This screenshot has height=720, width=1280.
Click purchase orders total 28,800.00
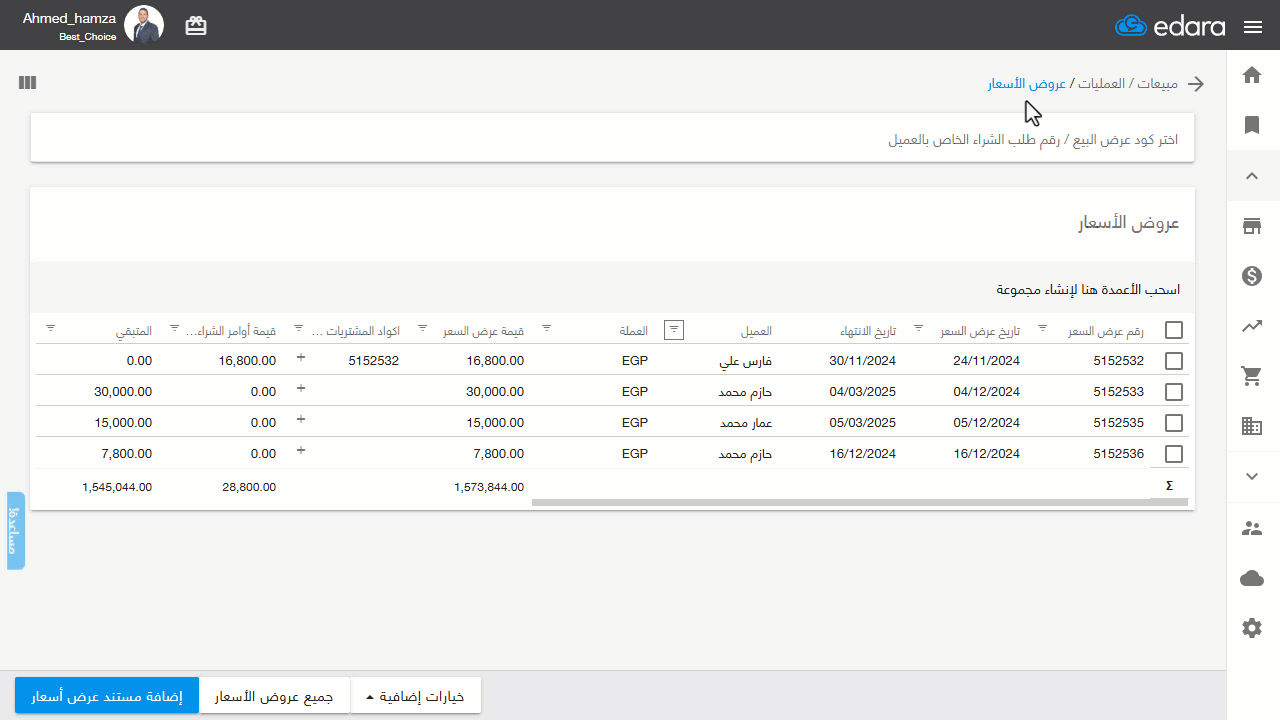pos(247,487)
